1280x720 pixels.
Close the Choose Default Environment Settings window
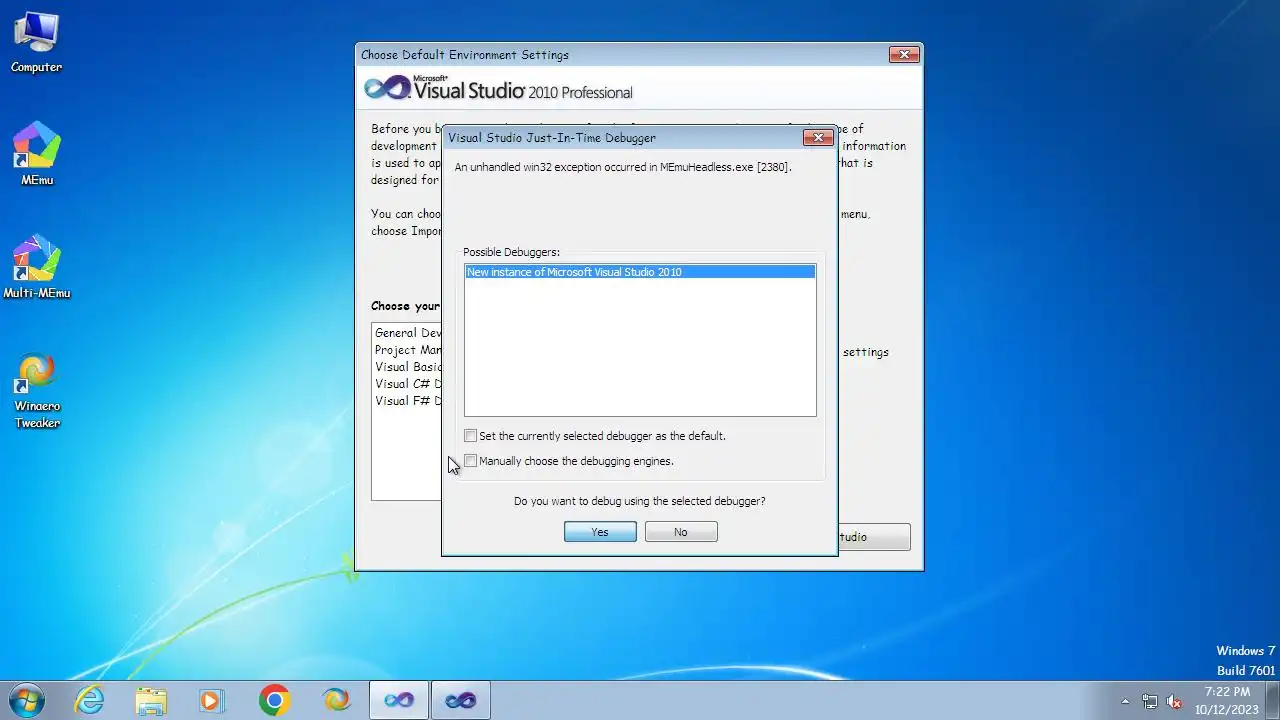pyautogui.click(x=904, y=55)
